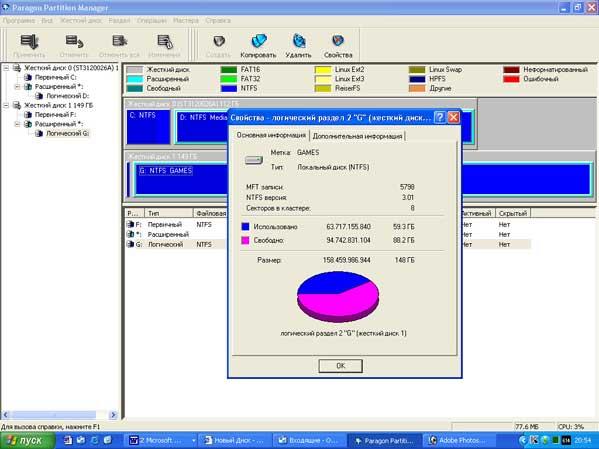Select the C: NTFS block in disk map
Viewport: 599px width, 449px height.
coord(148,127)
